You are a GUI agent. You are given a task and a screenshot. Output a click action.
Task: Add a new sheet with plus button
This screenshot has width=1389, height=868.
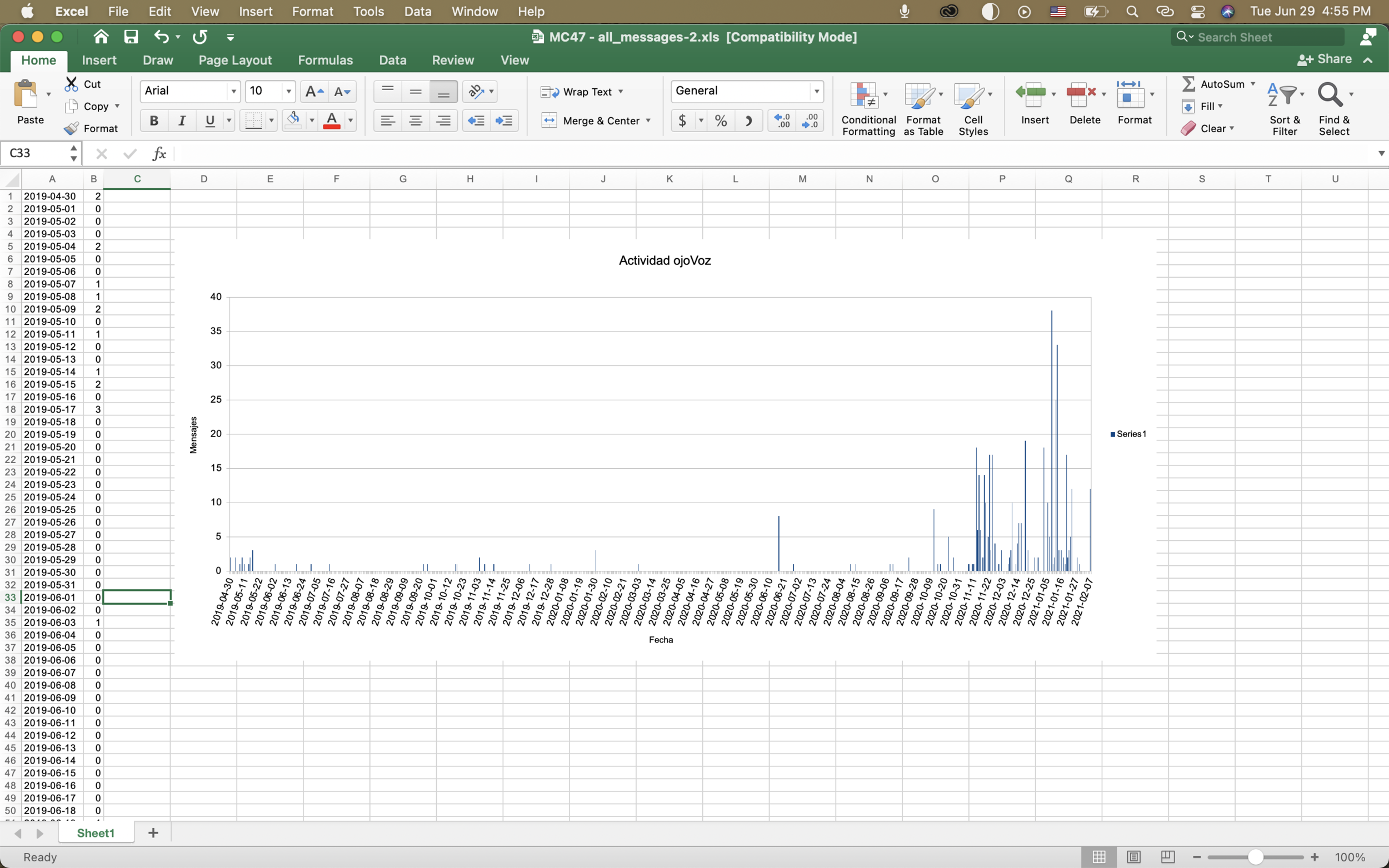pos(152,833)
